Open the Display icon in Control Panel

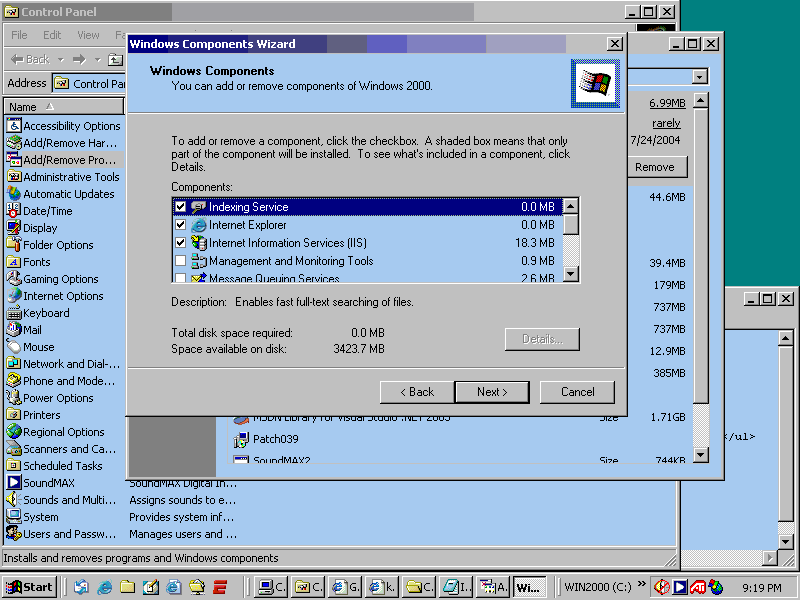(14, 228)
